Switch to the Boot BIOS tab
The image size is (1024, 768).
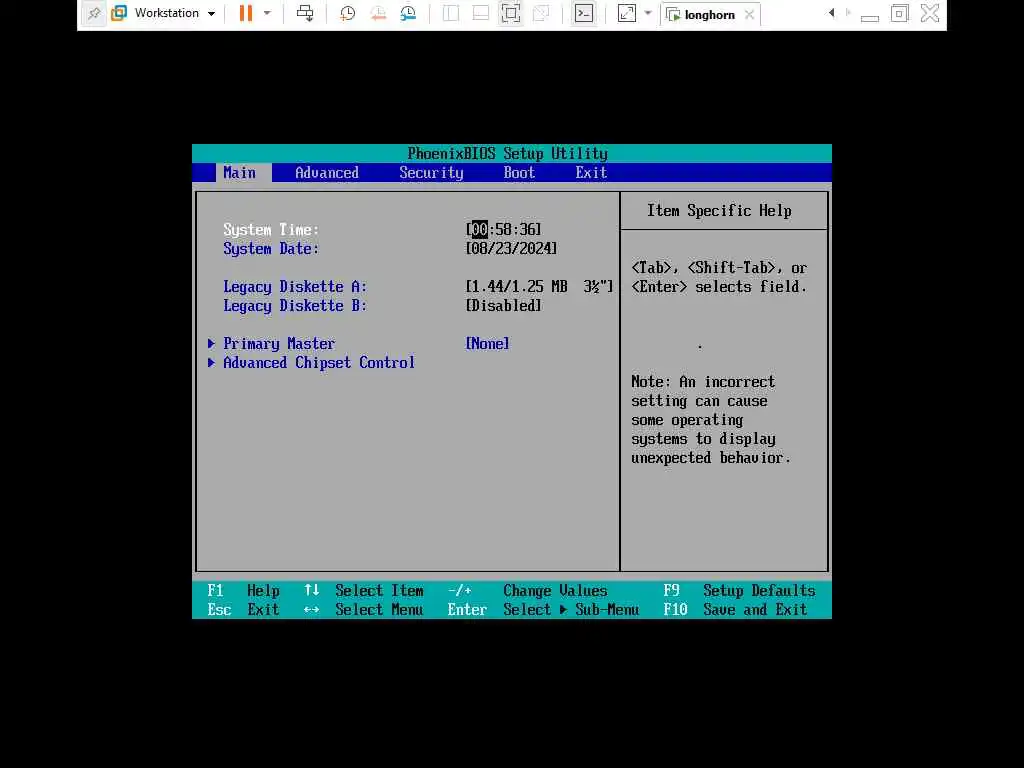[519, 172]
